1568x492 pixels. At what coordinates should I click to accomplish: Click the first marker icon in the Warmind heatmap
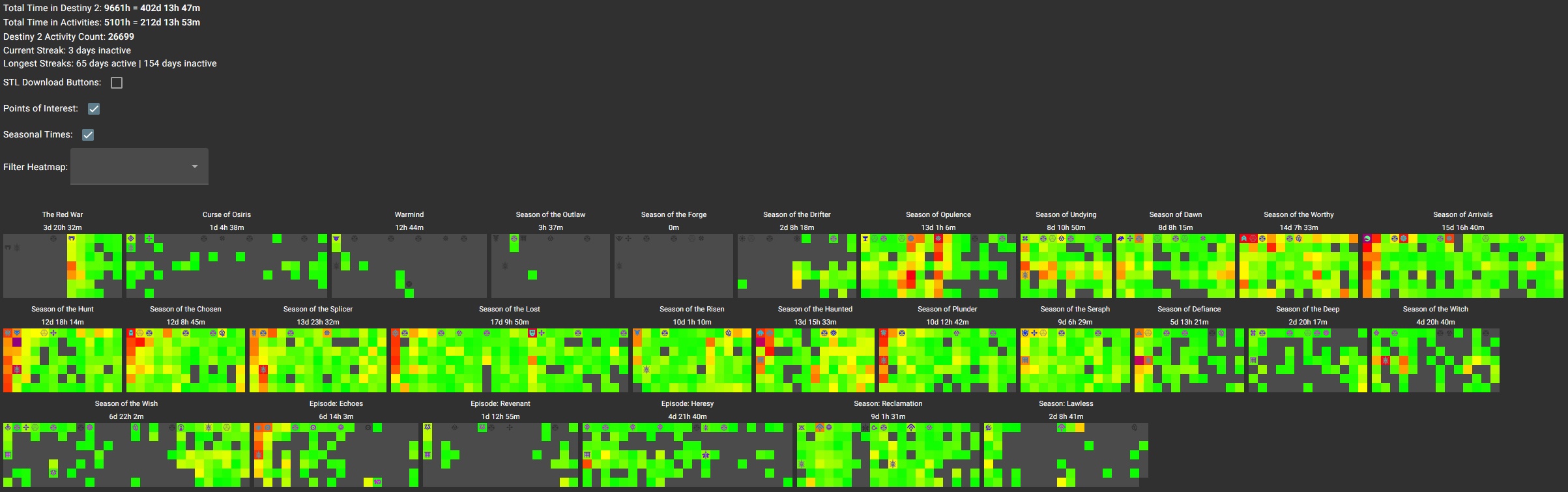tap(336, 239)
